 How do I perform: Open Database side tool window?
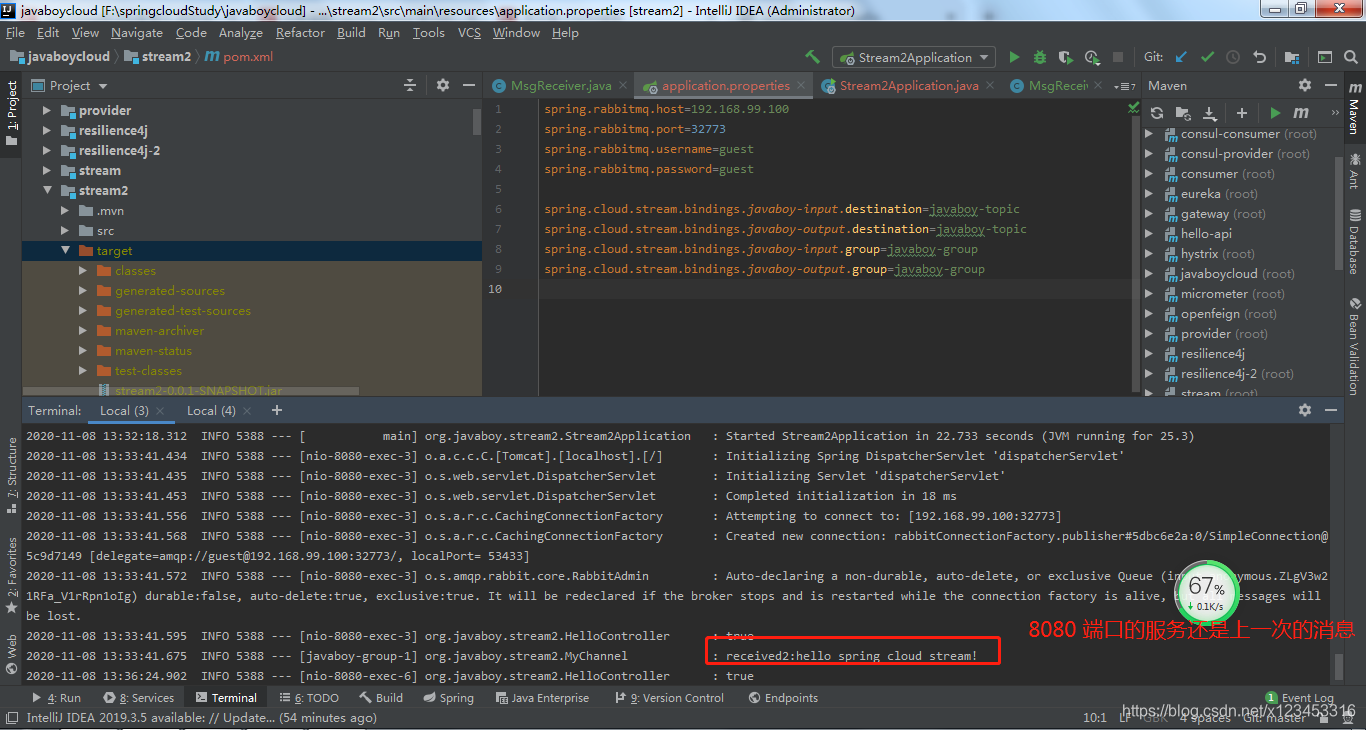pos(1355,241)
